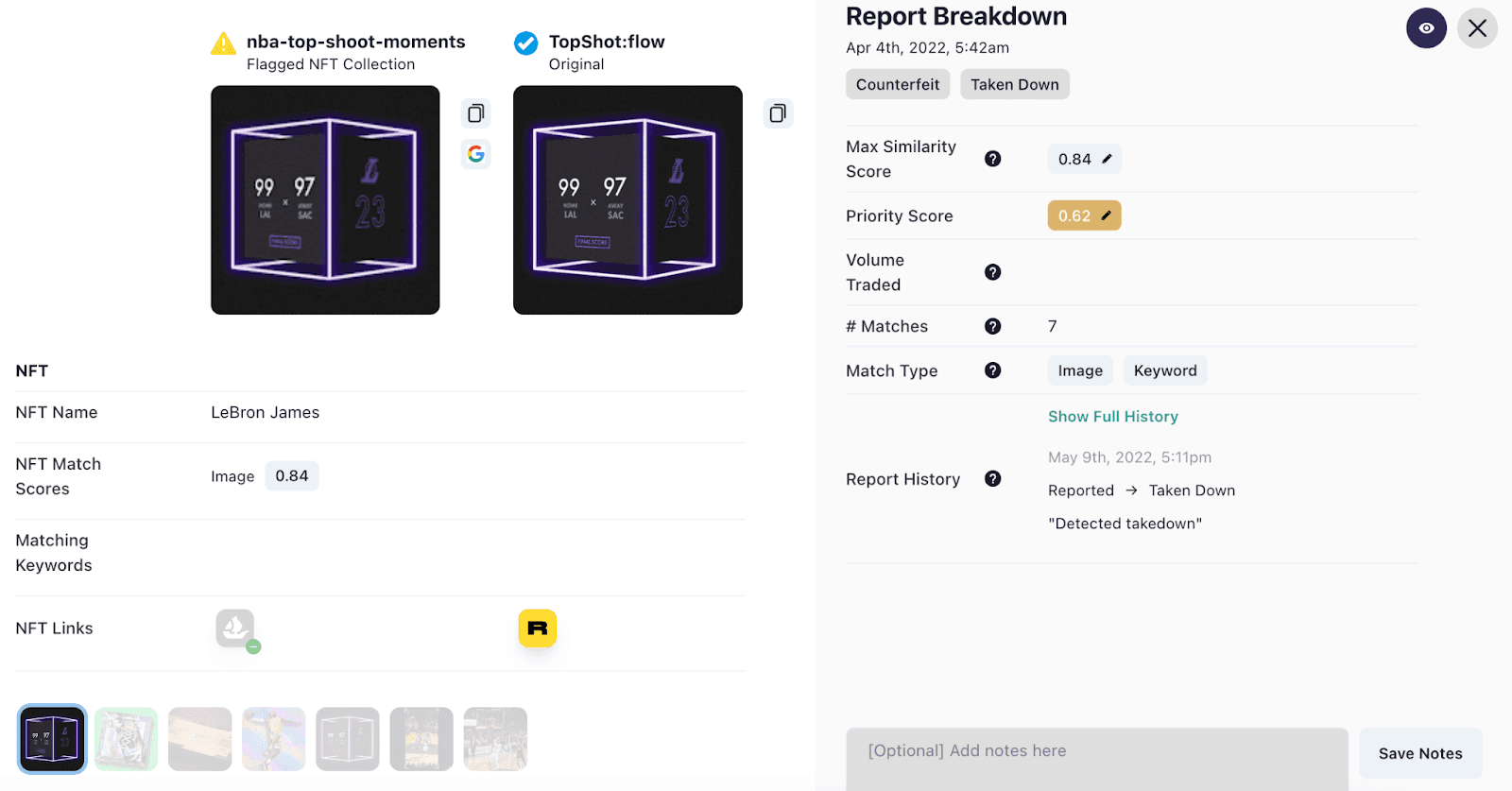Select the second match thumbnail
Screen dimensions: 1512x791
coord(126,739)
